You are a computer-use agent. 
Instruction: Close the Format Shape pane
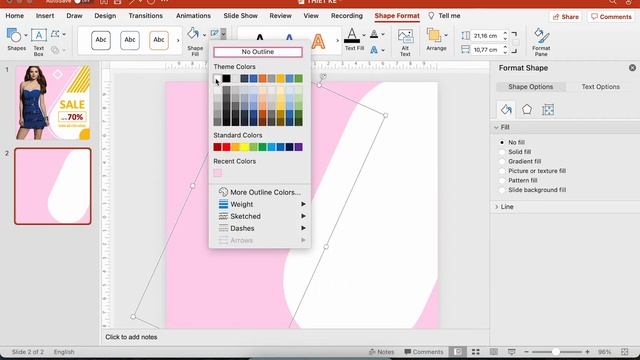[632, 68]
